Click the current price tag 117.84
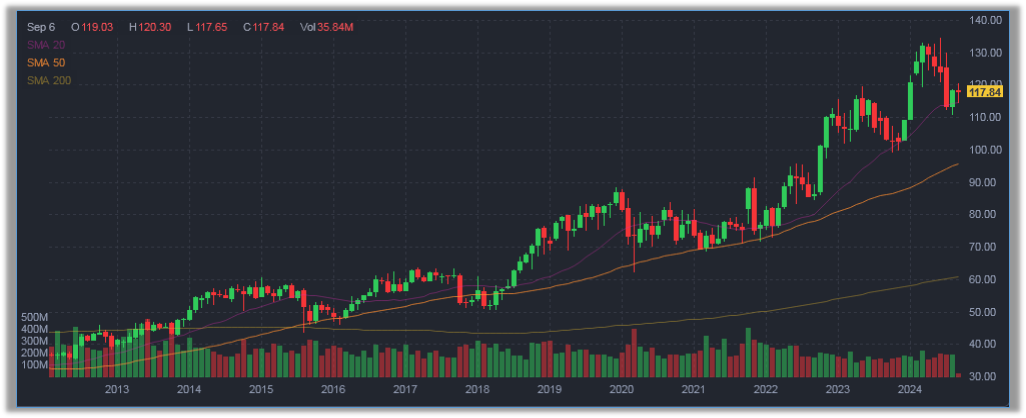The width and height of the screenshot is (1026, 418). click(985, 92)
